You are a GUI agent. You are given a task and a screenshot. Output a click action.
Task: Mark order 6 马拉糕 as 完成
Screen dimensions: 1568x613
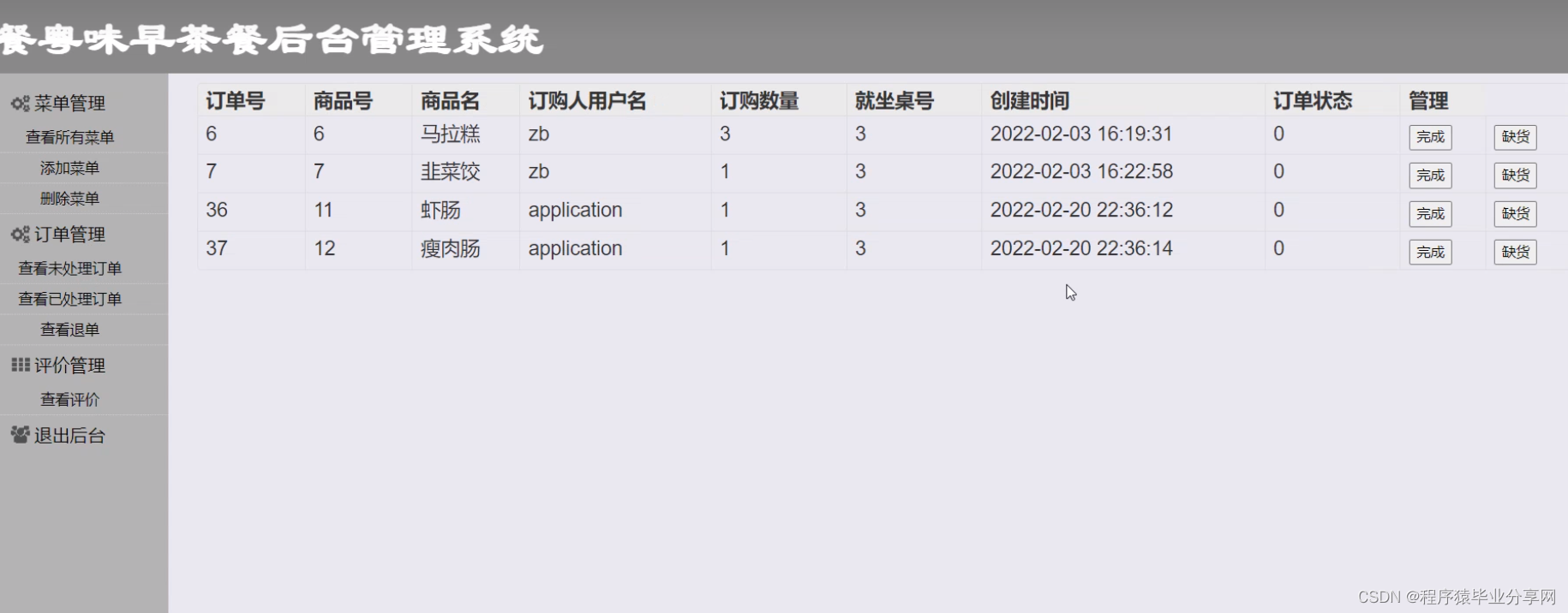(1430, 137)
